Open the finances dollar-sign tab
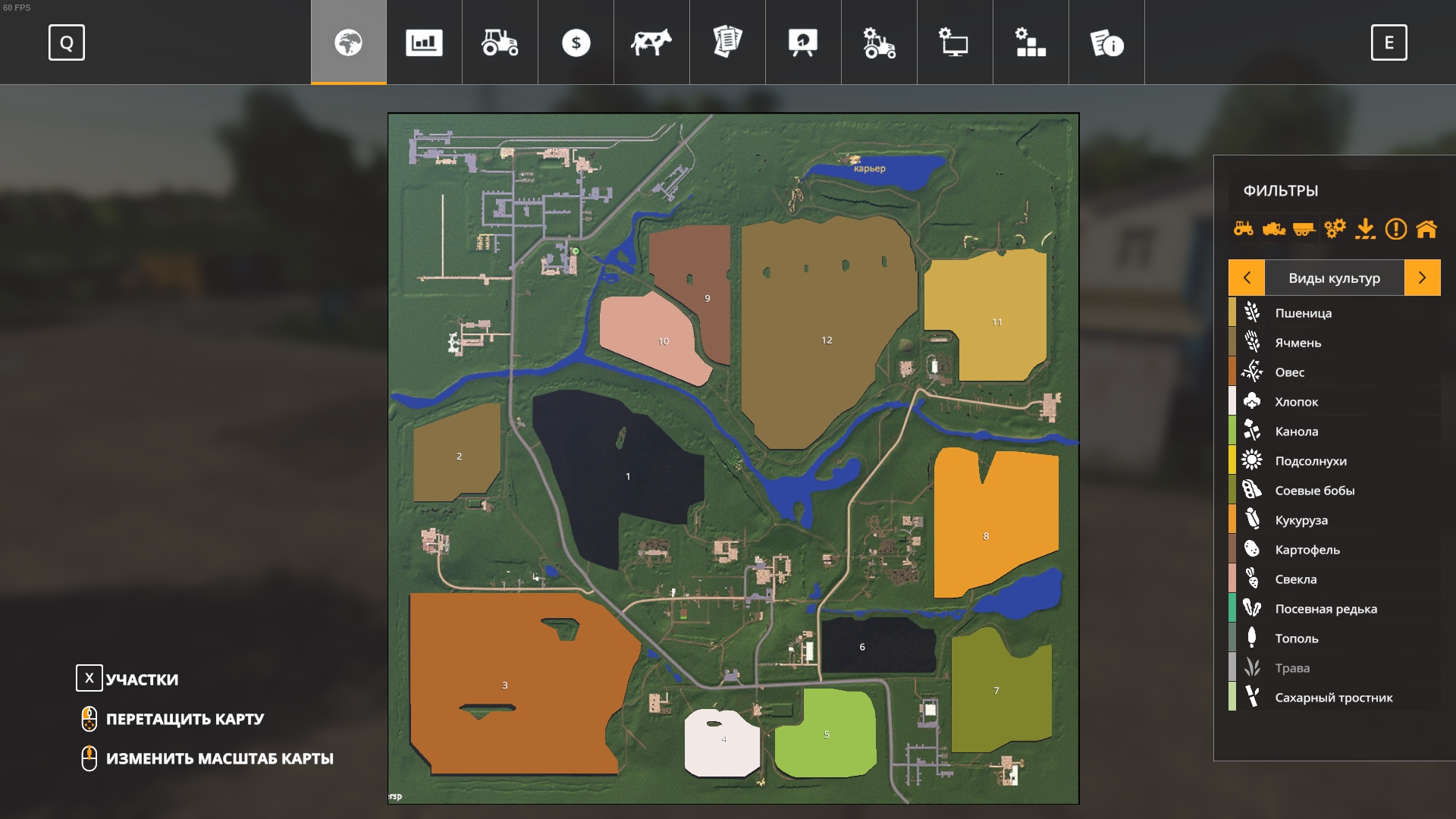Viewport: 1456px width, 819px height. [x=576, y=42]
